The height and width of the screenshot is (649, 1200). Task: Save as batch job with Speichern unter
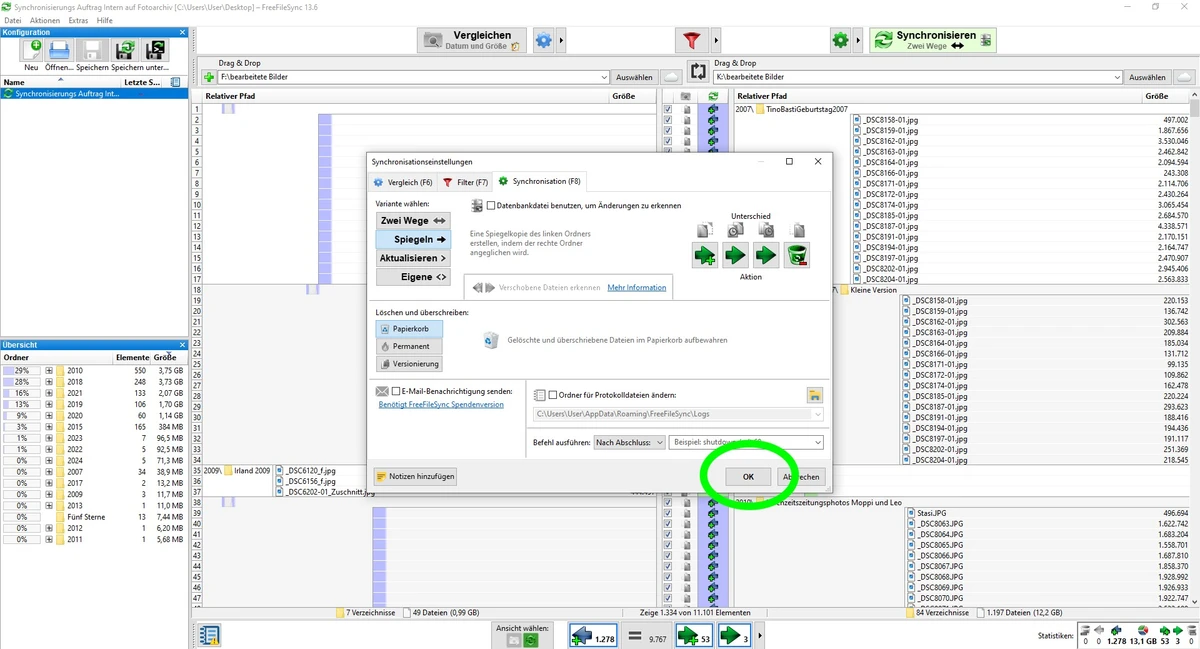coord(155,51)
